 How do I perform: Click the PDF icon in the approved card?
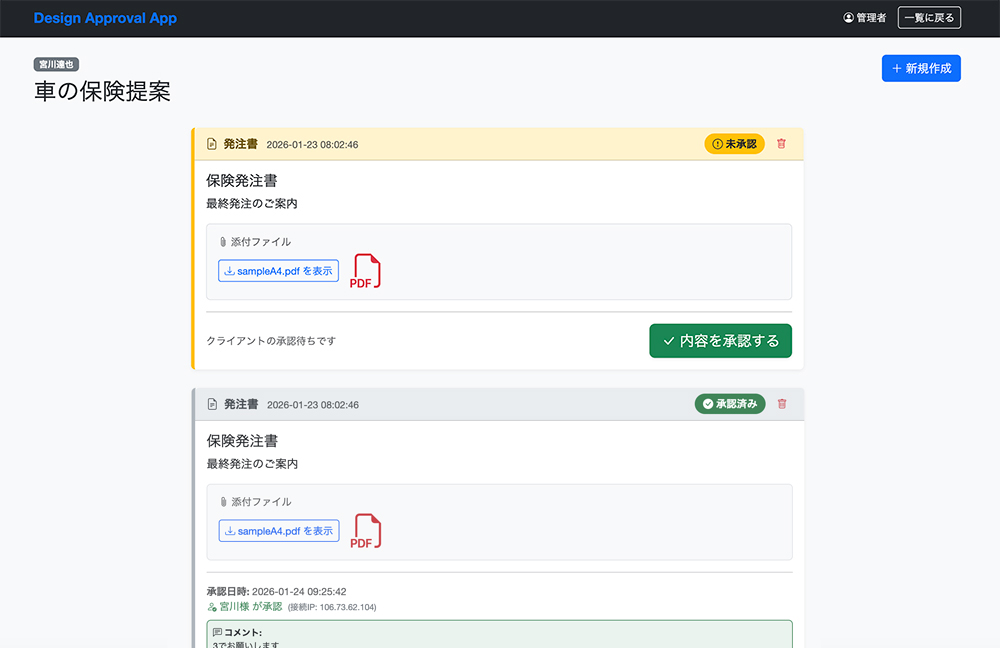pyautogui.click(x=364, y=530)
